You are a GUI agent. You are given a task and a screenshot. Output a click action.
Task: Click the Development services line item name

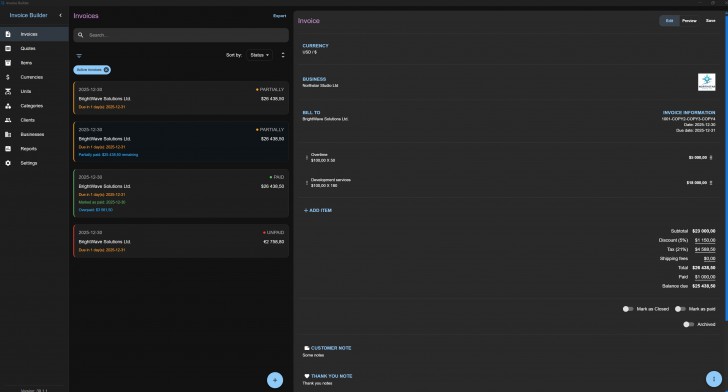click(331, 180)
